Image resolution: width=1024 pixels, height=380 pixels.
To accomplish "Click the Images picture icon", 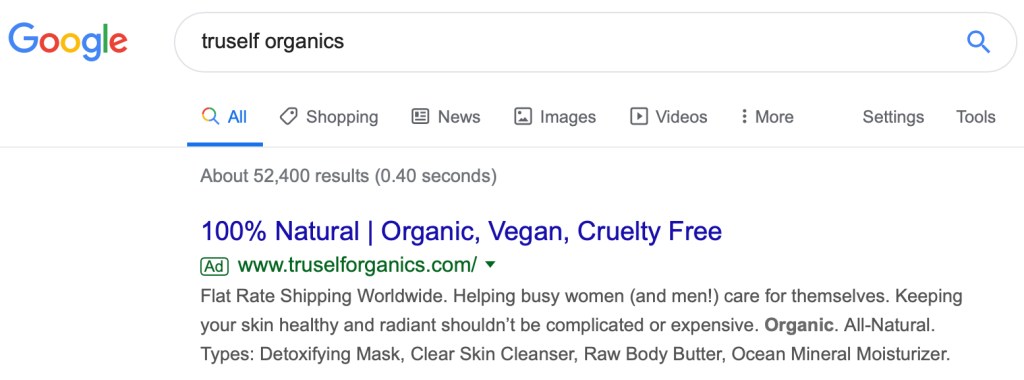I will (522, 117).
